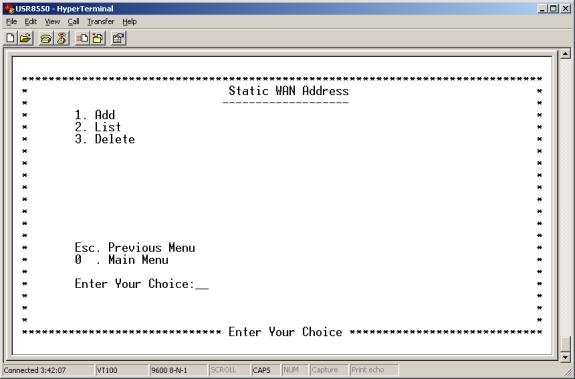Open the Help menu

(x=129, y=22)
